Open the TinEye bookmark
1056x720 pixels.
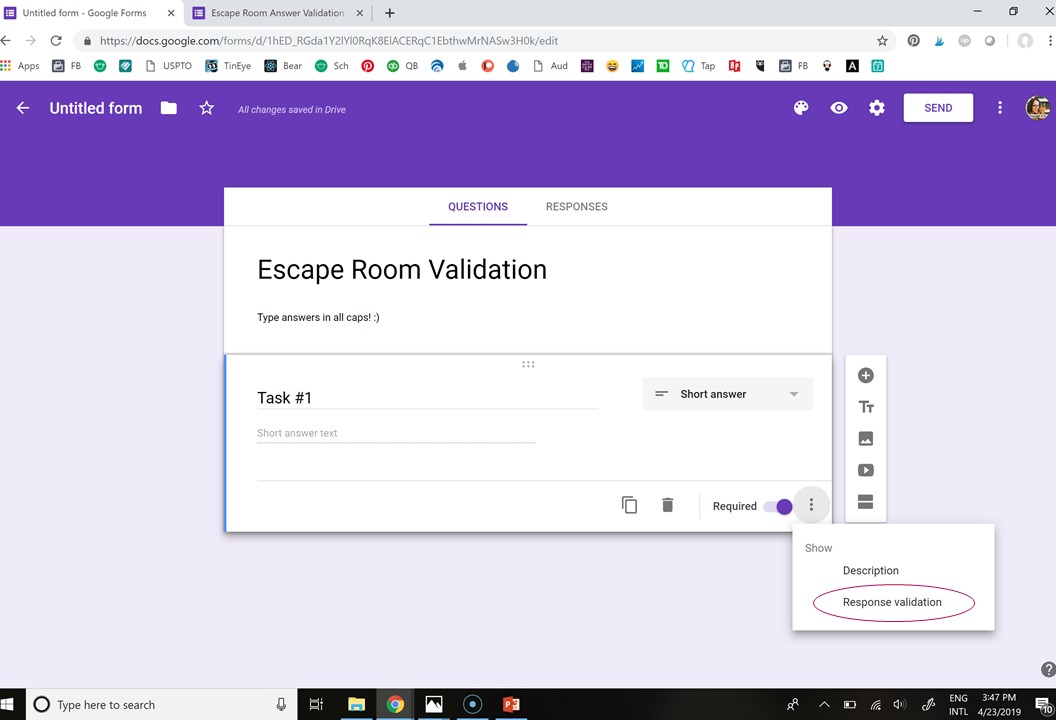pyautogui.click(x=228, y=65)
